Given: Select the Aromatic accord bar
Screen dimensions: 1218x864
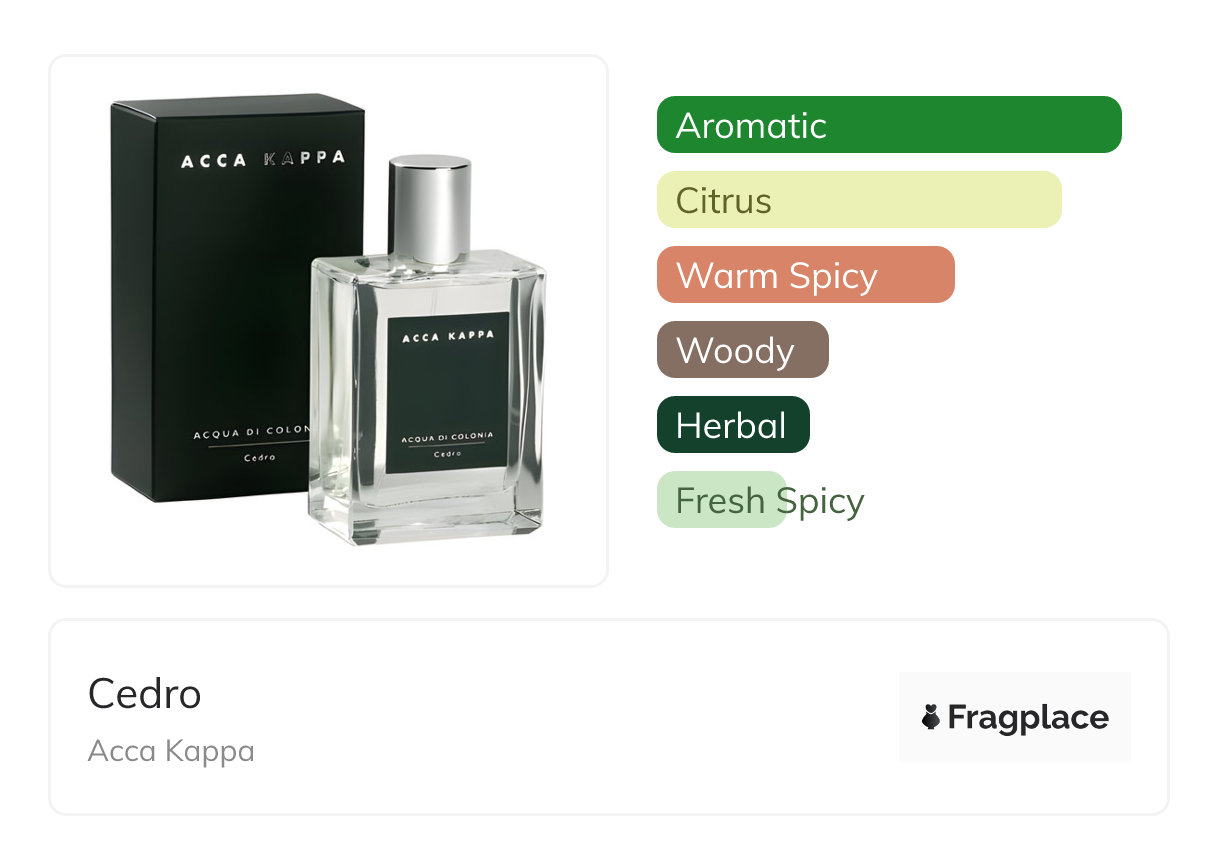Looking at the screenshot, I should tap(889, 125).
